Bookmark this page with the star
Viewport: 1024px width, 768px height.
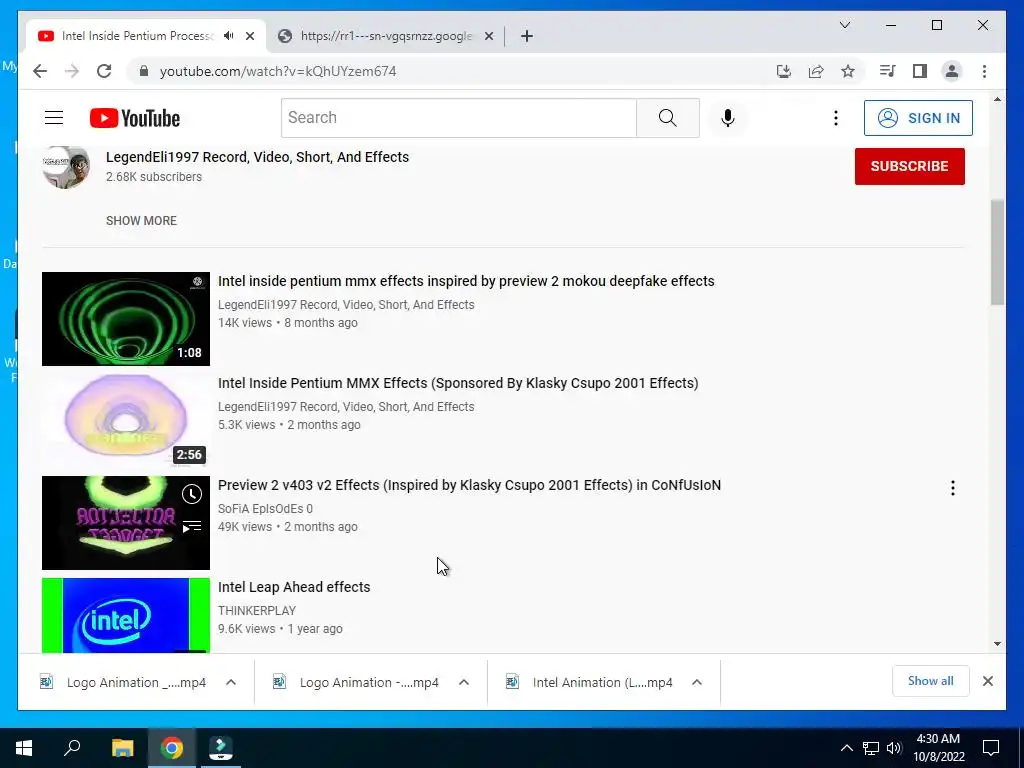pos(848,71)
